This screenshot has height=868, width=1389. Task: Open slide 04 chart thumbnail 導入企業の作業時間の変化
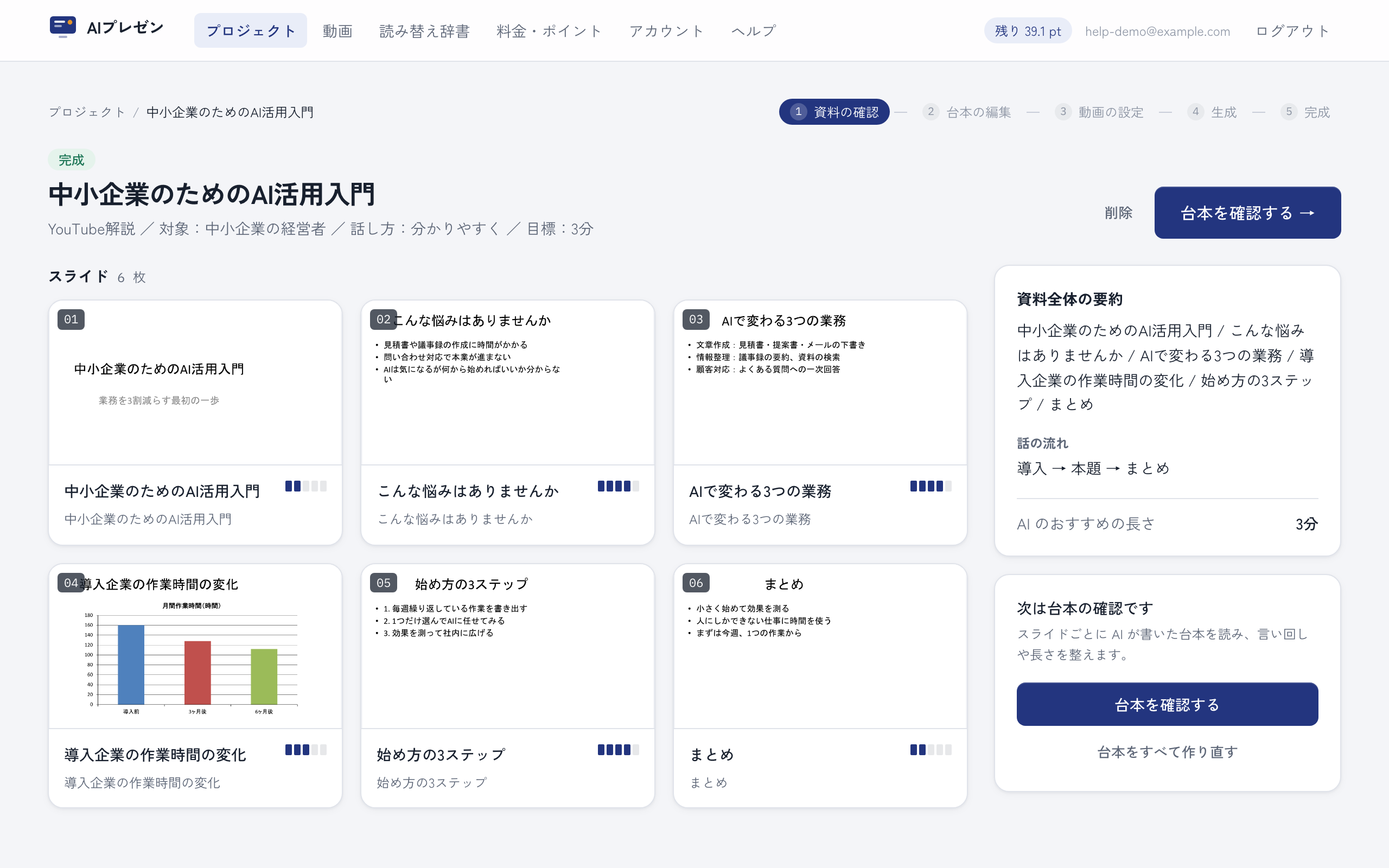pyautogui.click(x=195, y=647)
